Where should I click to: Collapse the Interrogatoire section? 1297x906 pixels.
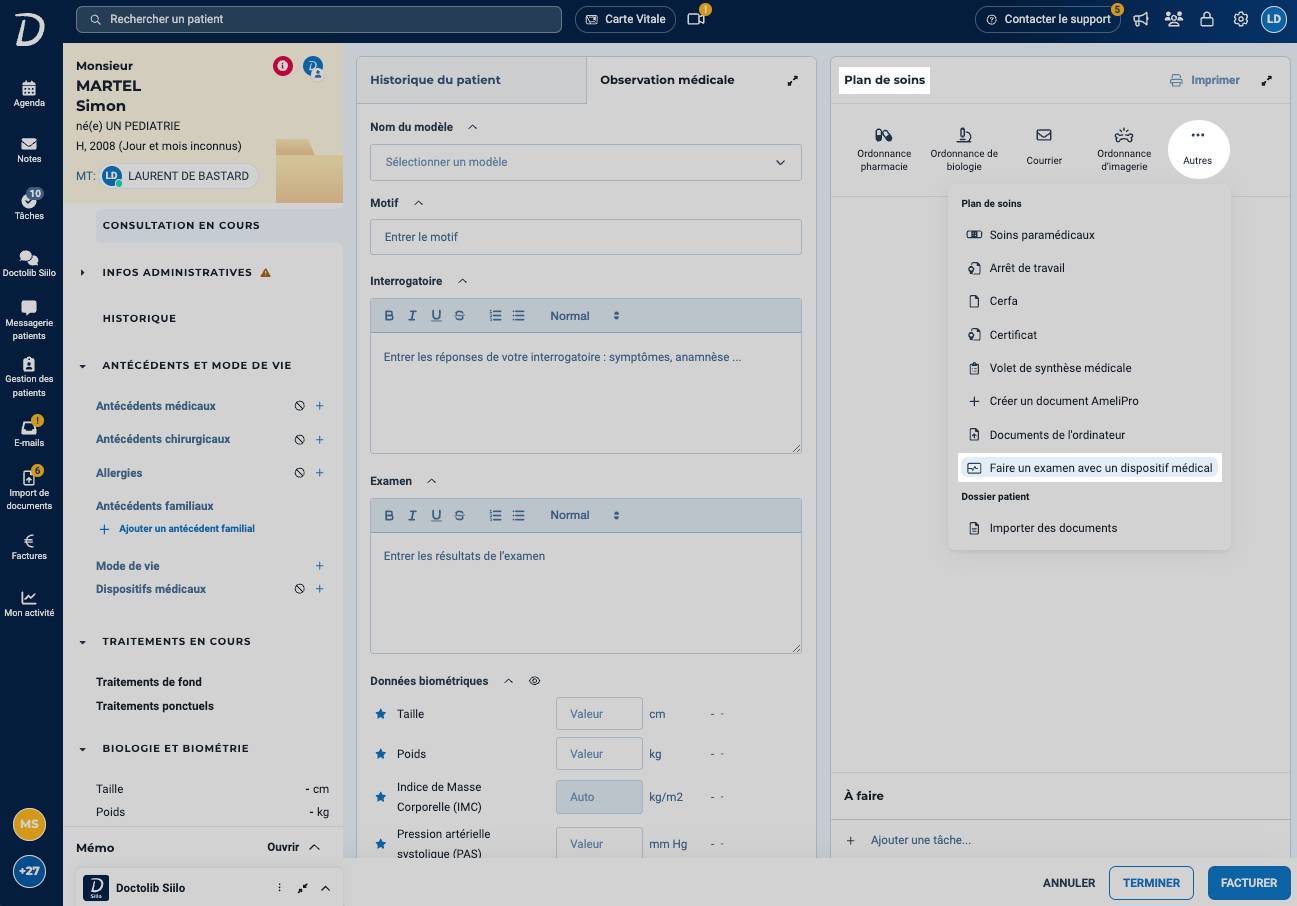click(x=462, y=281)
